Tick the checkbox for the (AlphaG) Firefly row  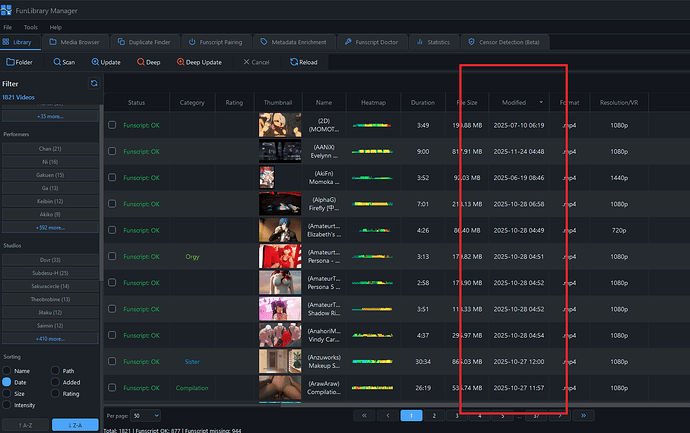(x=112, y=204)
